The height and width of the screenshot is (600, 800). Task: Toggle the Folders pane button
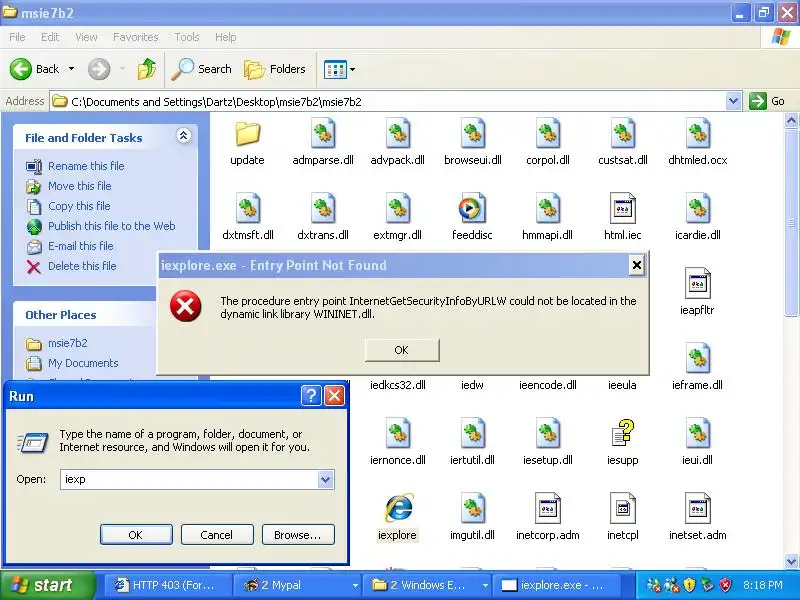point(275,69)
